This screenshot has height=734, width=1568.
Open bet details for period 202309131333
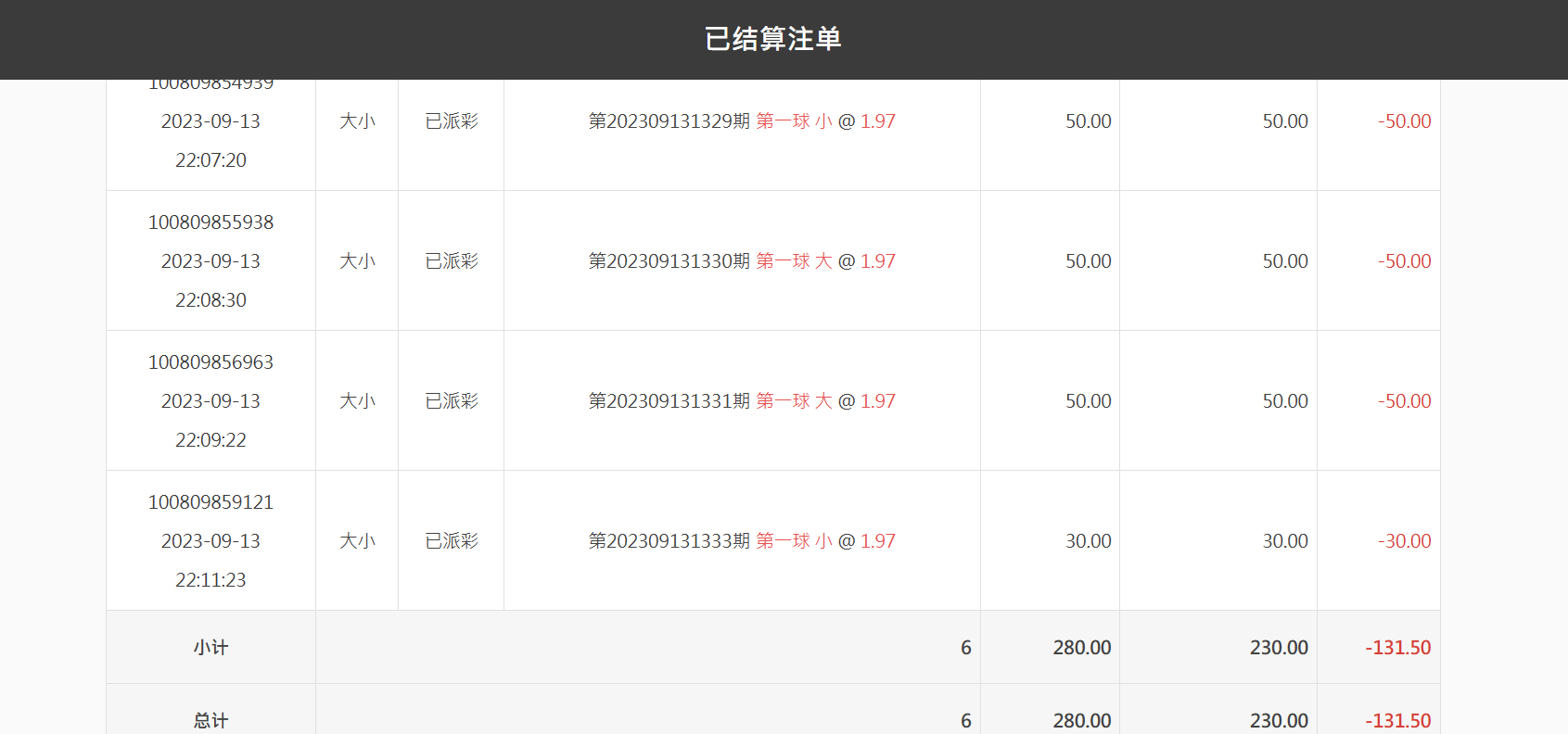(x=742, y=541)
